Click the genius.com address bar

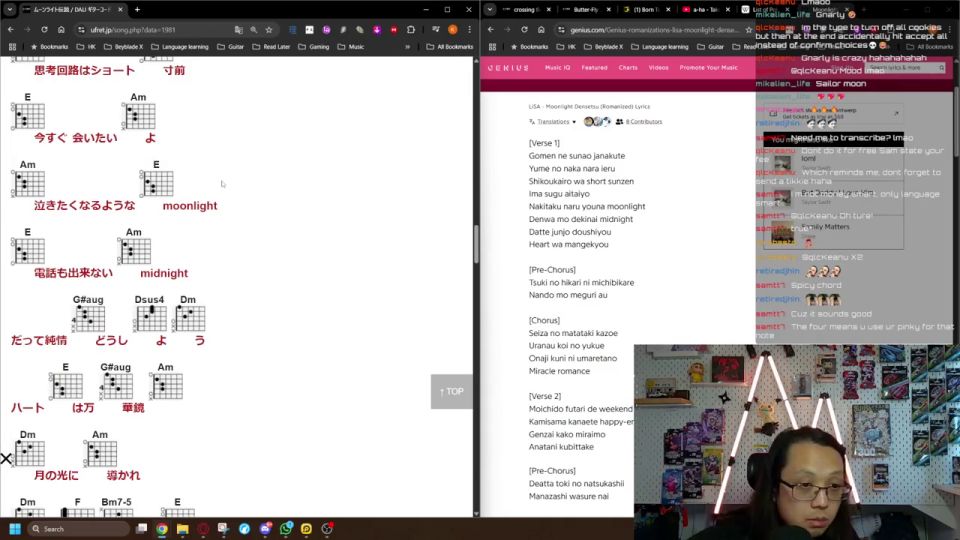(654, 29)
